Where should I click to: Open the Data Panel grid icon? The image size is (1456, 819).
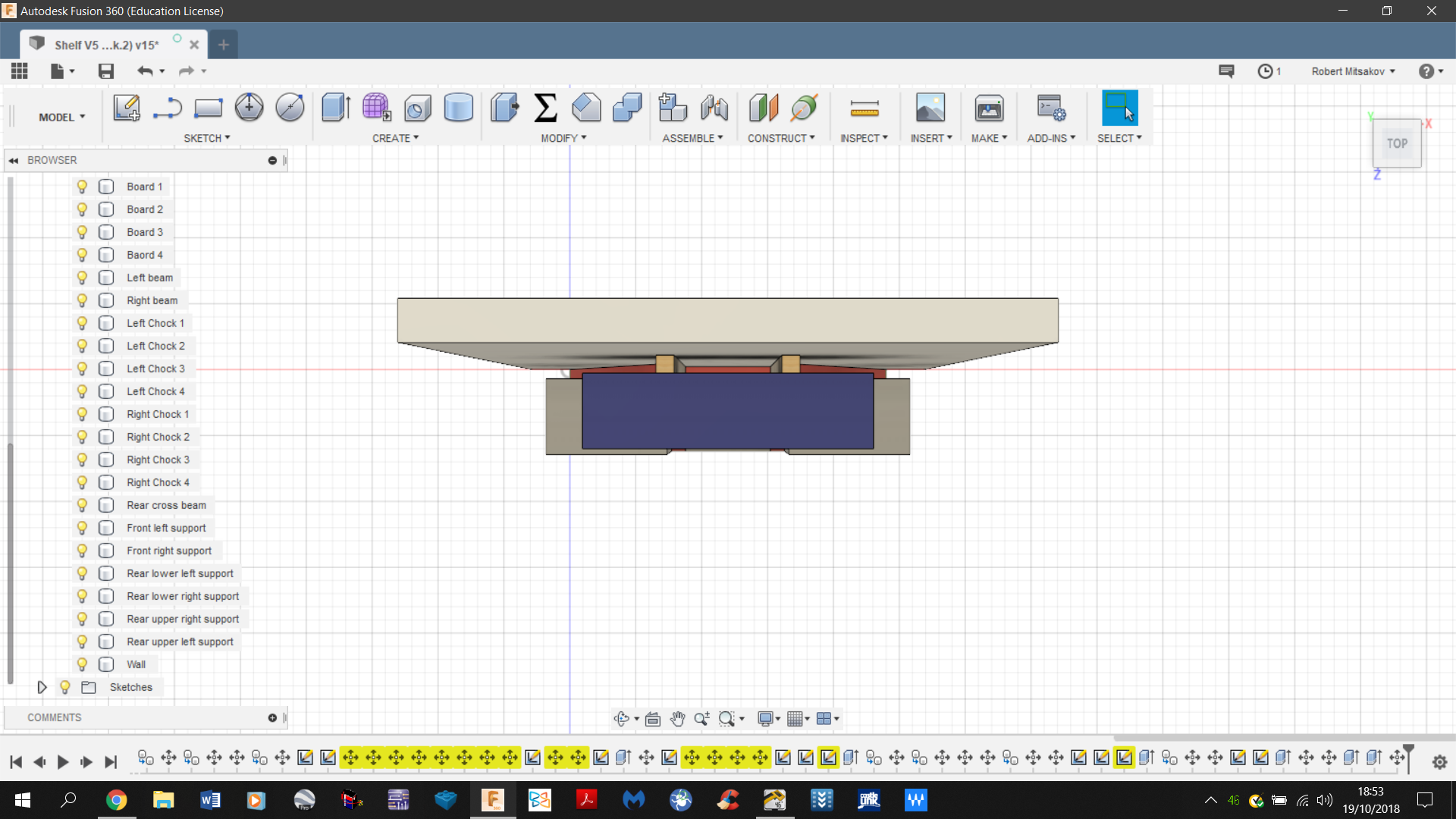(x=20, y=71)
